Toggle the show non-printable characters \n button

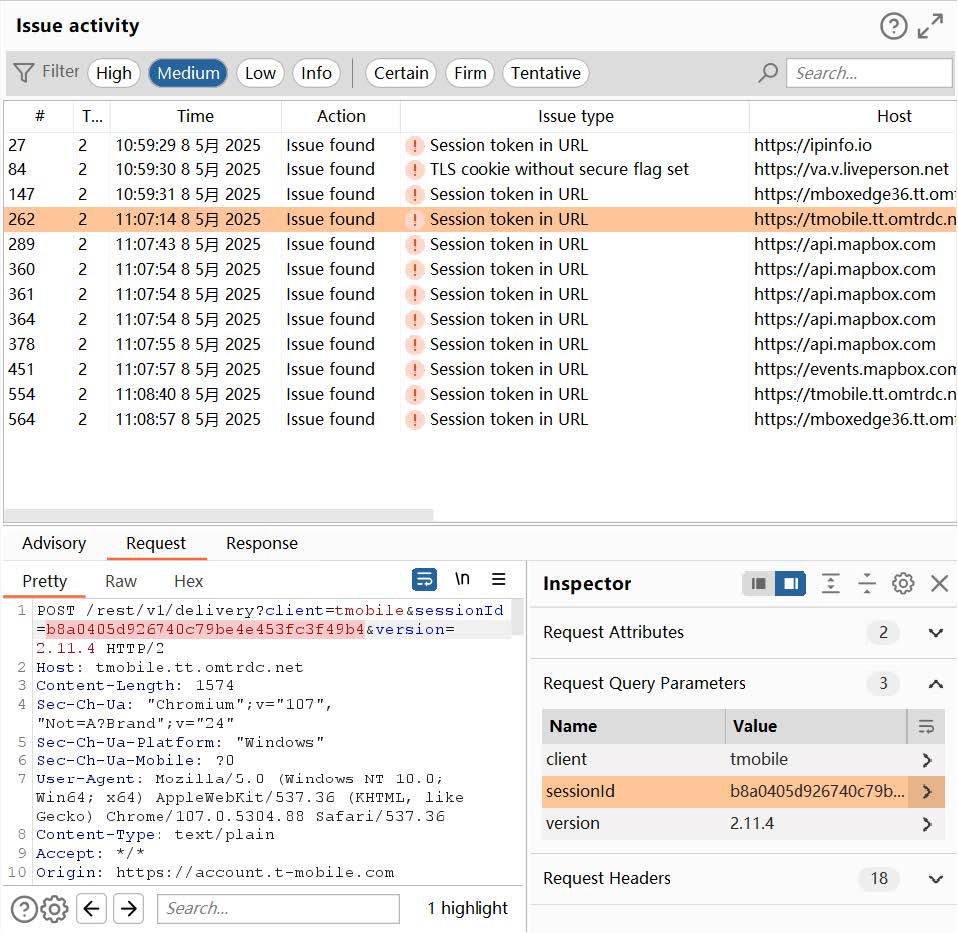tap(462, 580)
